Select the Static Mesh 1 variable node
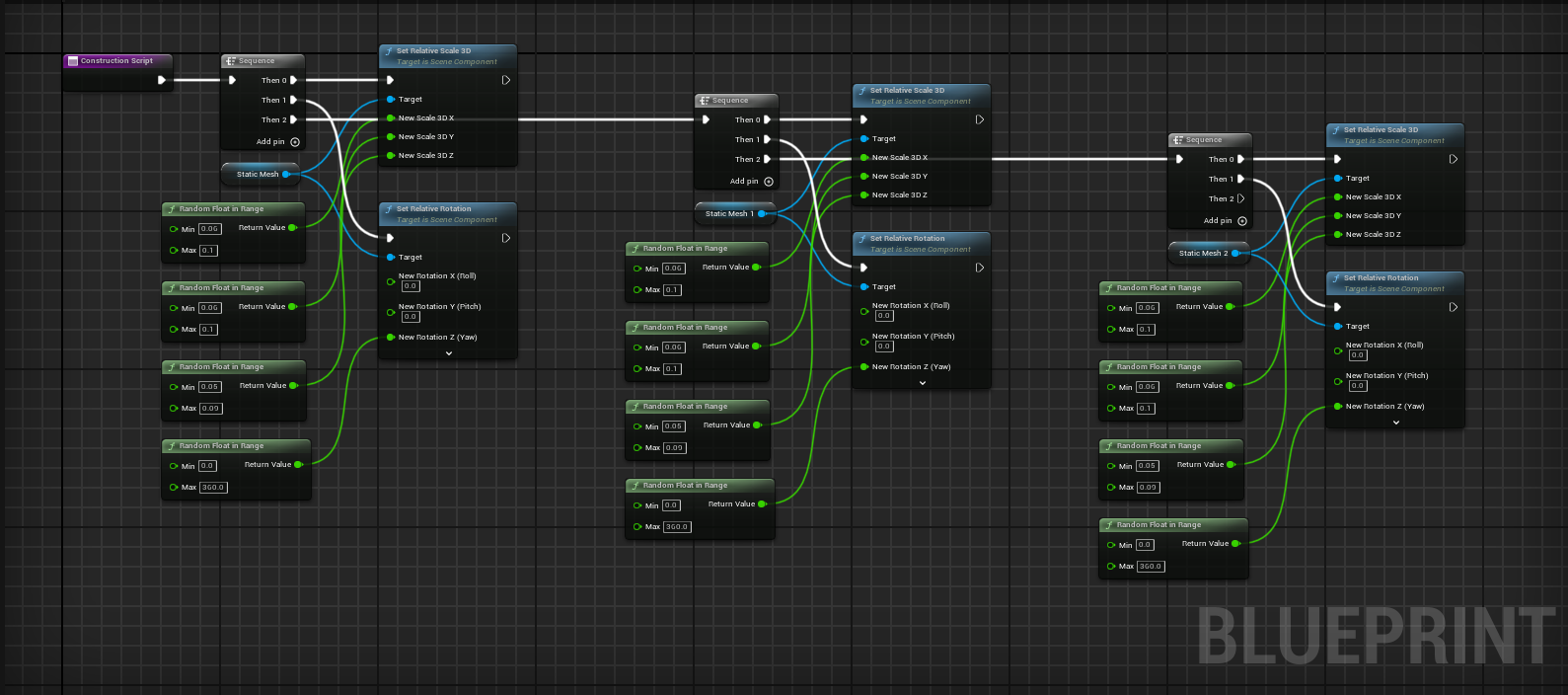Viewport: 1568px width, 695px height. pos(729,213)
